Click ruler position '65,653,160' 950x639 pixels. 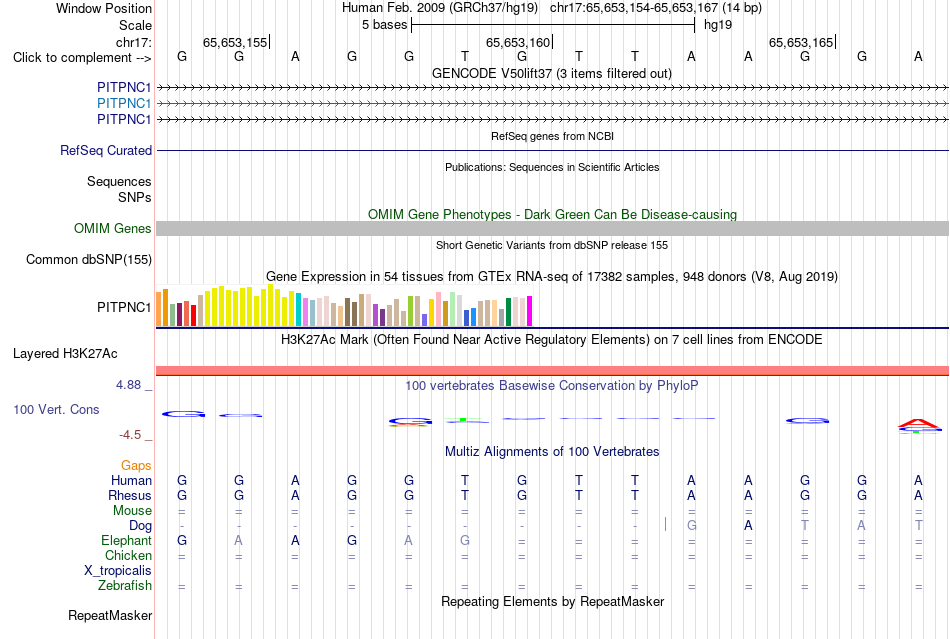518,42
